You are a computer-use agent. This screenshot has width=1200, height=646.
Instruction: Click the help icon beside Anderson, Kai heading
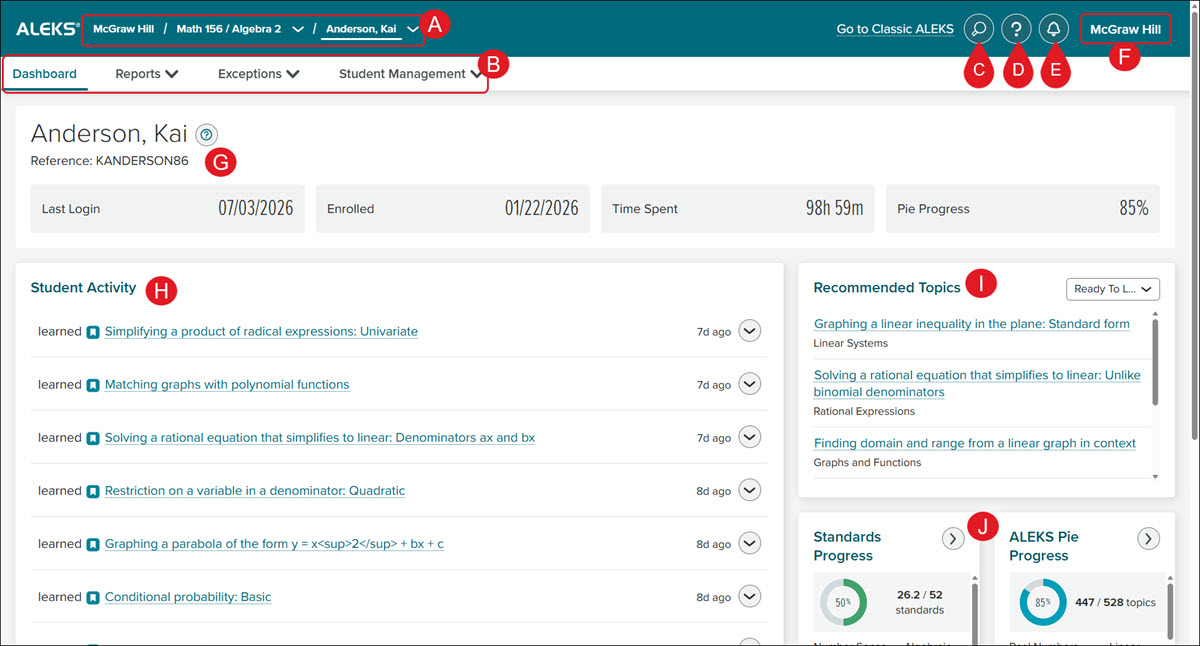click(206, 134)
